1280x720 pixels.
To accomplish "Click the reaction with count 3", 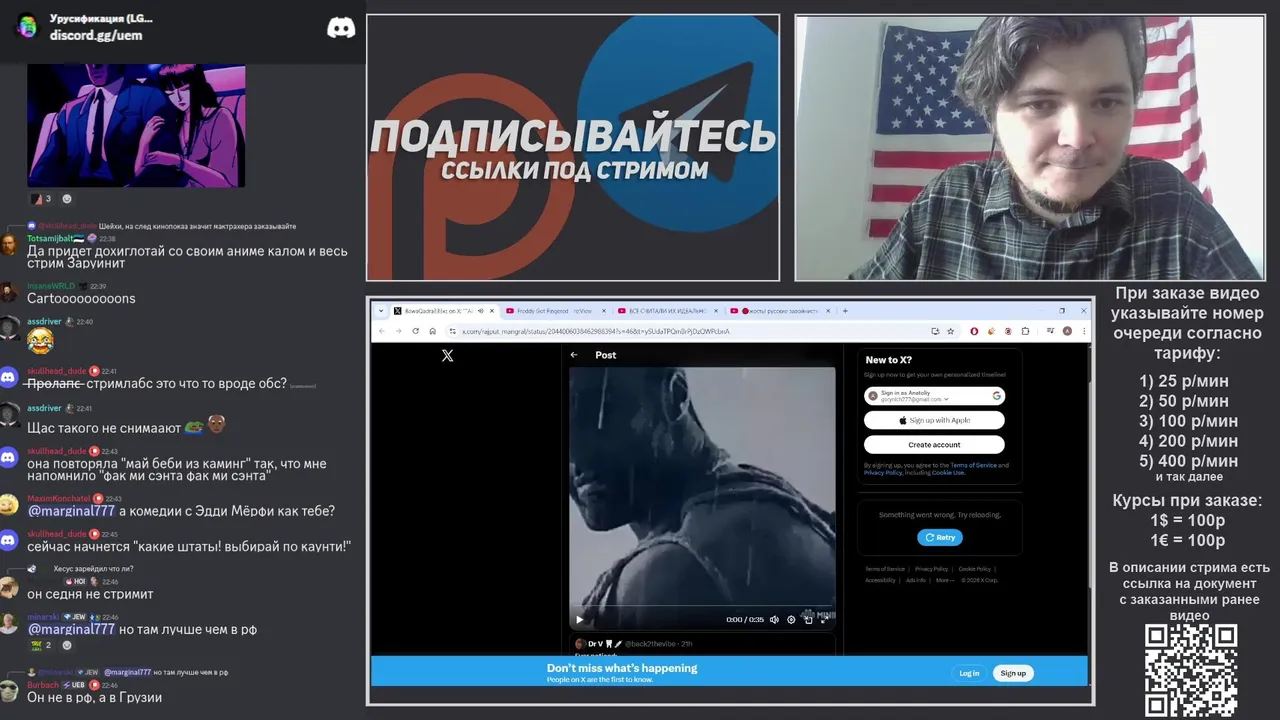I will pos(41,199).
